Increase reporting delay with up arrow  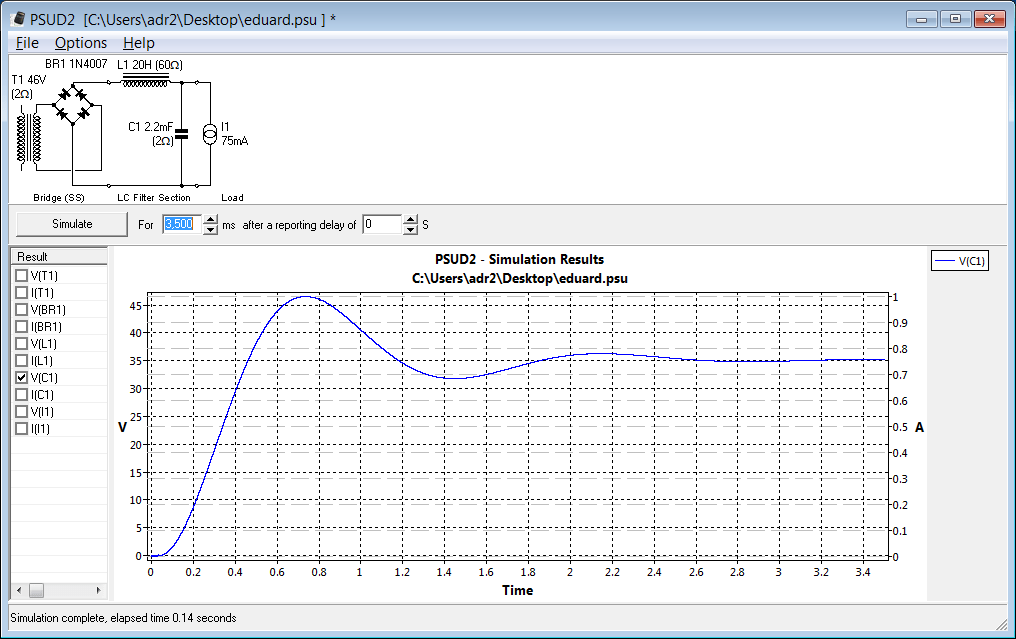410,220
